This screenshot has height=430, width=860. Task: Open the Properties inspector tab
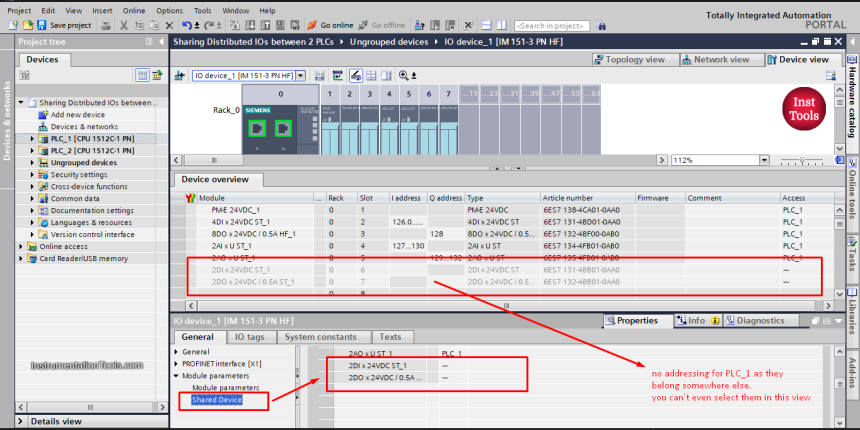[x=638, y=321]
